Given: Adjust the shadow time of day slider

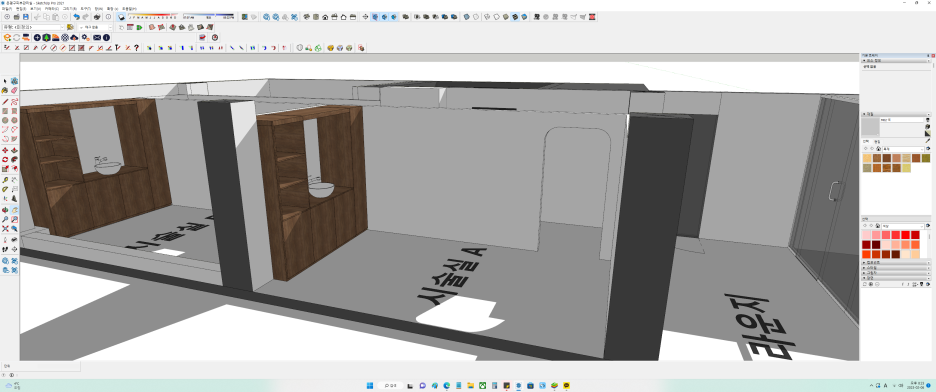Looking at the screenshot, I should (208, 17).
